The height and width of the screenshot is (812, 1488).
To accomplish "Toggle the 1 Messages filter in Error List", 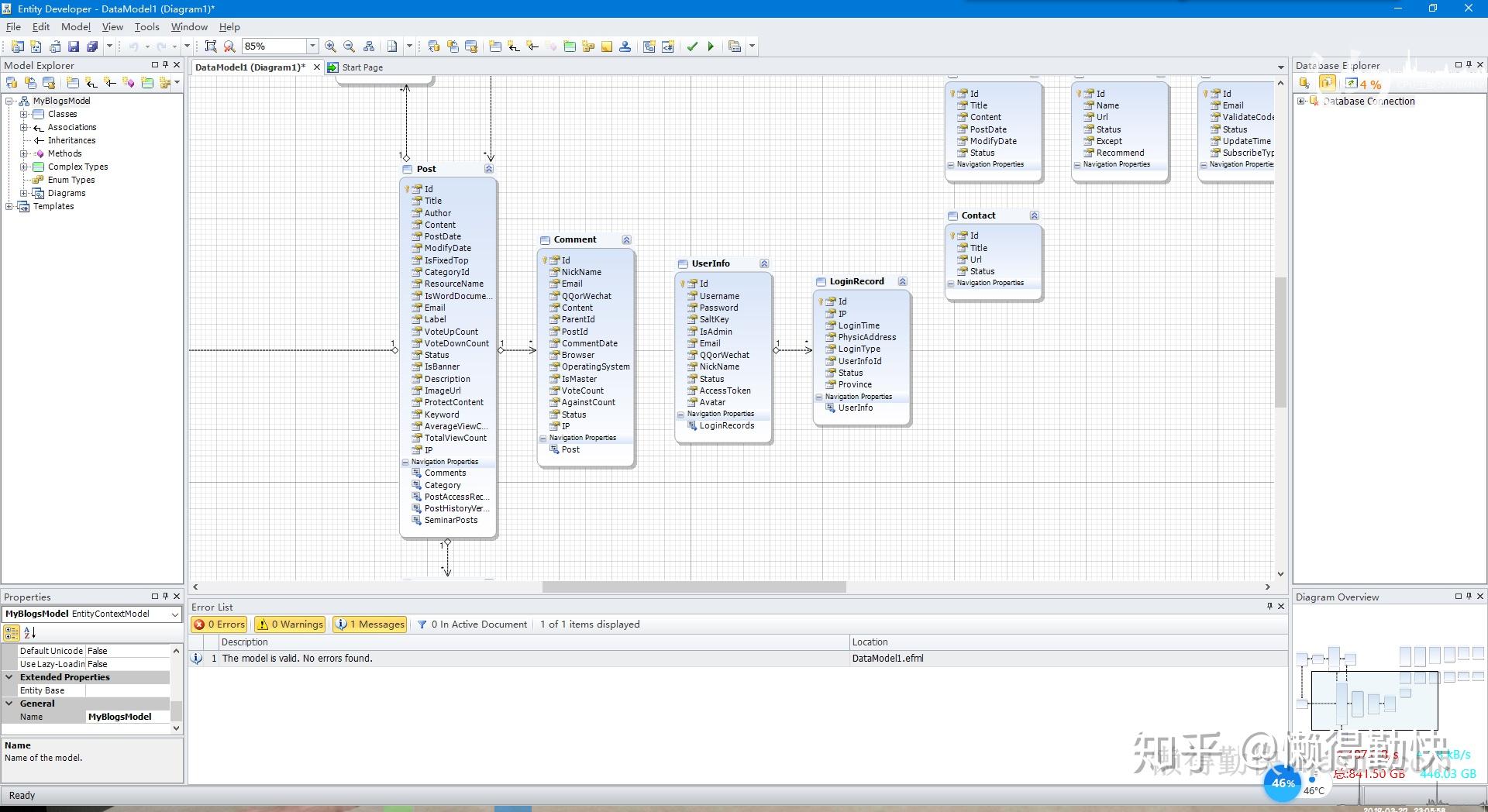I will (370, 624).
